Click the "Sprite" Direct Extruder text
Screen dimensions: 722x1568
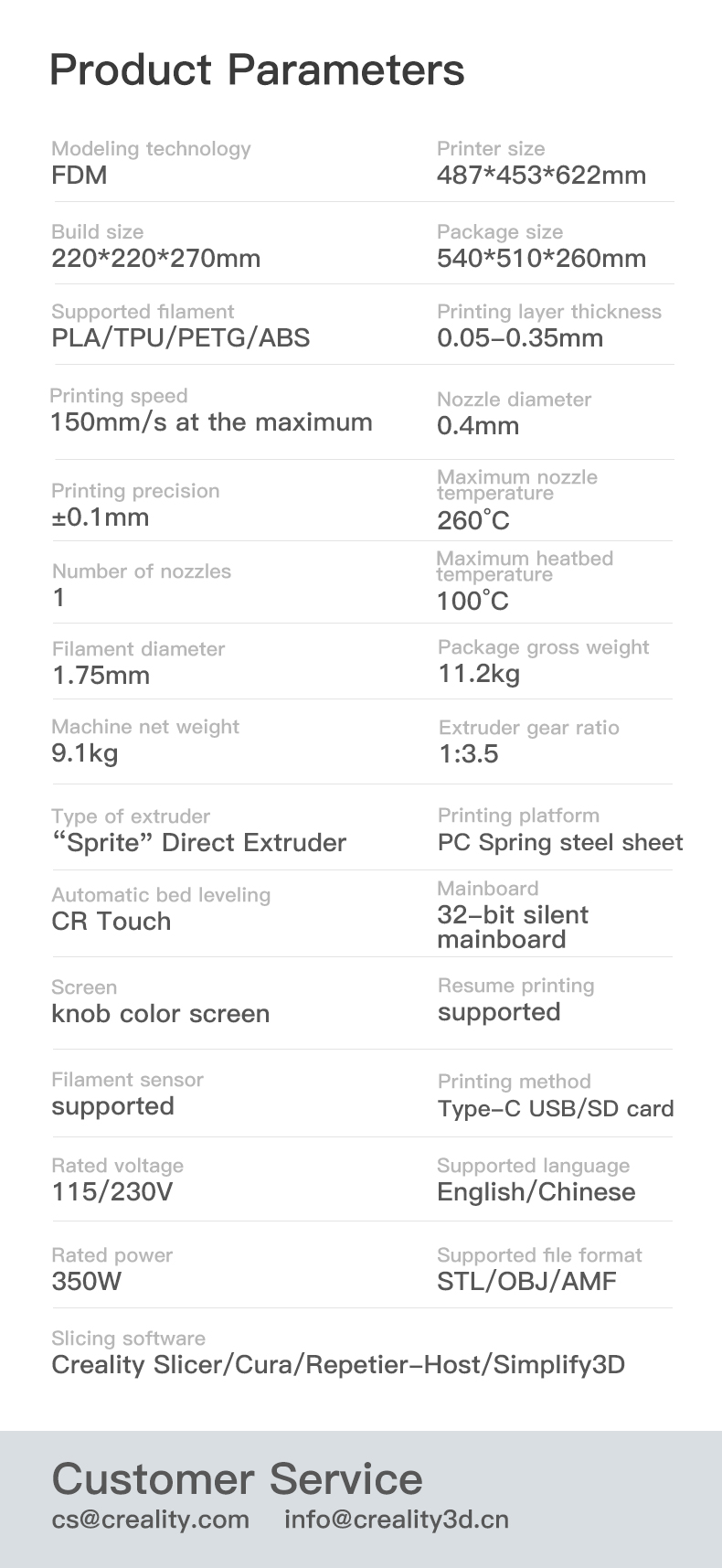[199, 843]
